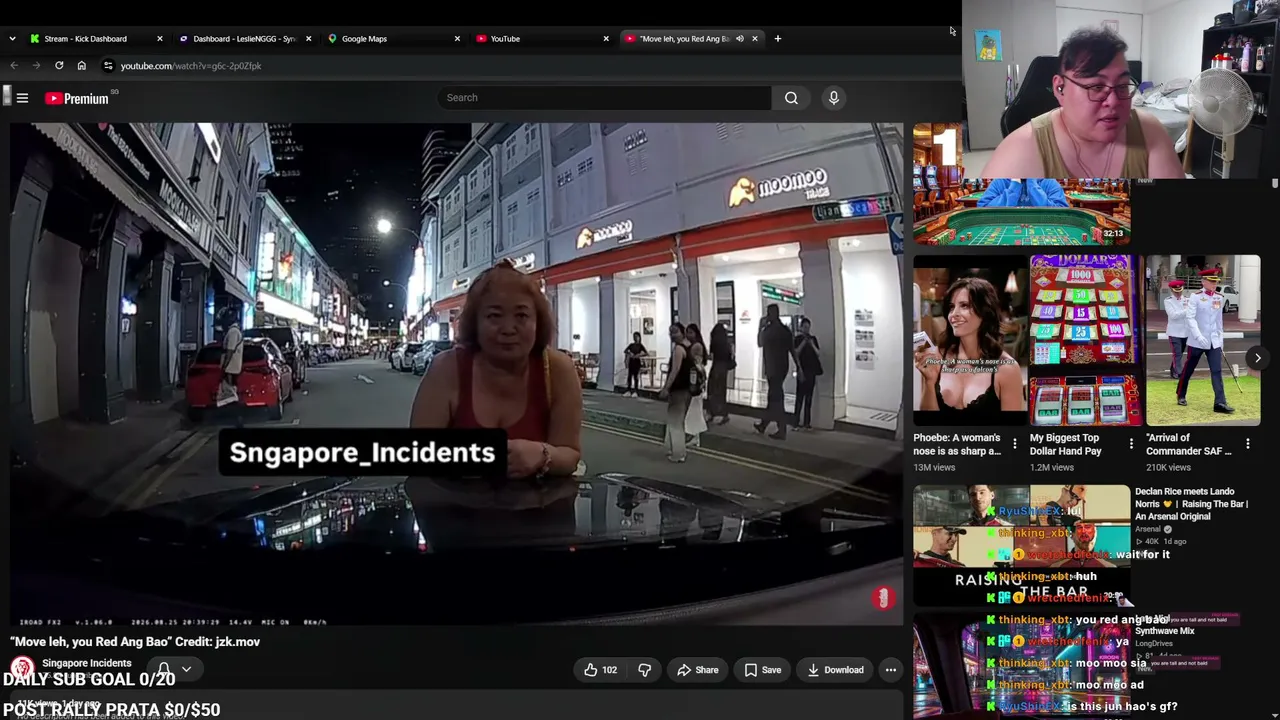Image resolution: width=1280 pixels, height=720 pixels.
Task: Open more actions three-dot menu beside Download
Action: [x=890, y=670]
